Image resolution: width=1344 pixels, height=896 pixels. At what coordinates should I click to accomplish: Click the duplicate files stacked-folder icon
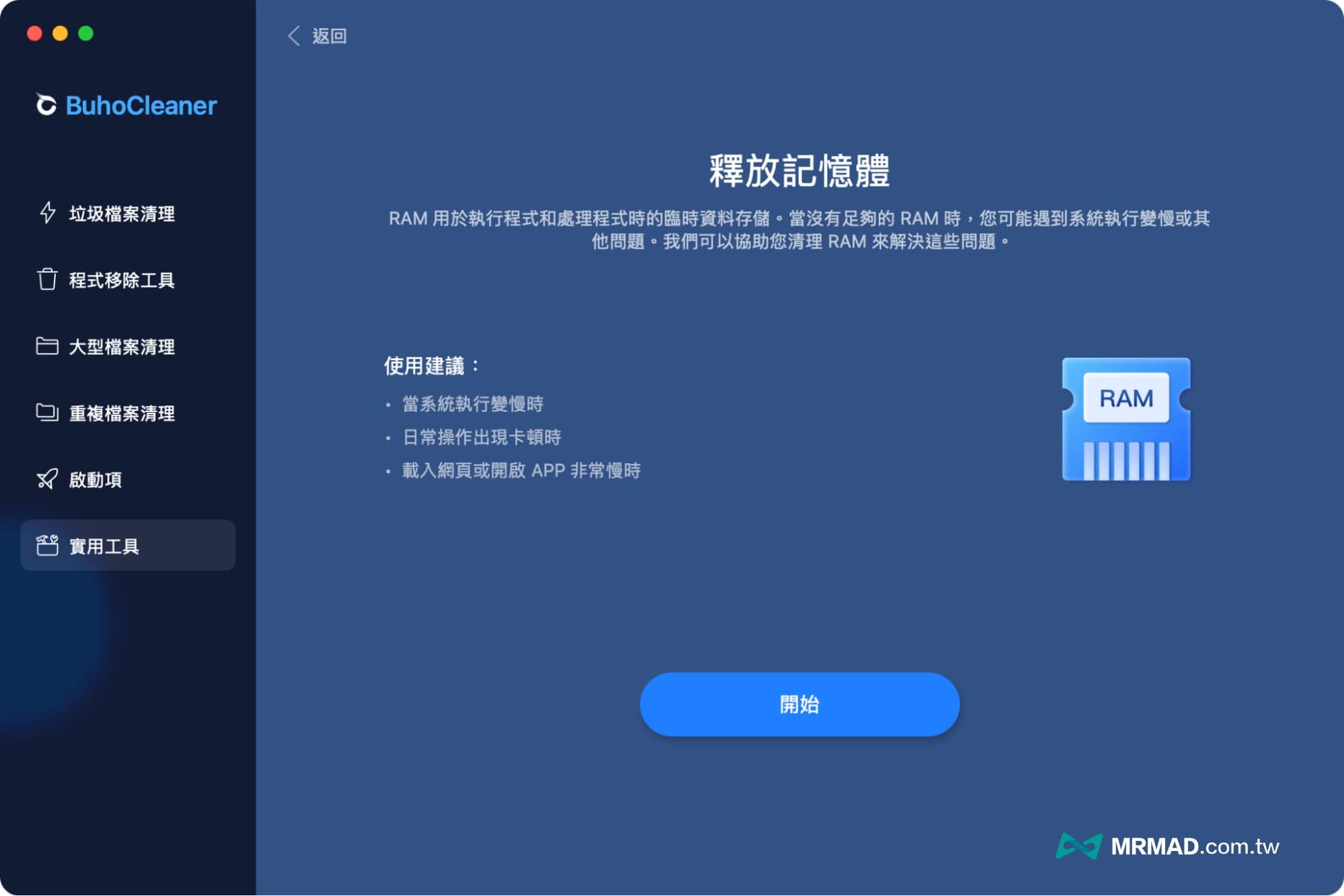pos(47,412)
